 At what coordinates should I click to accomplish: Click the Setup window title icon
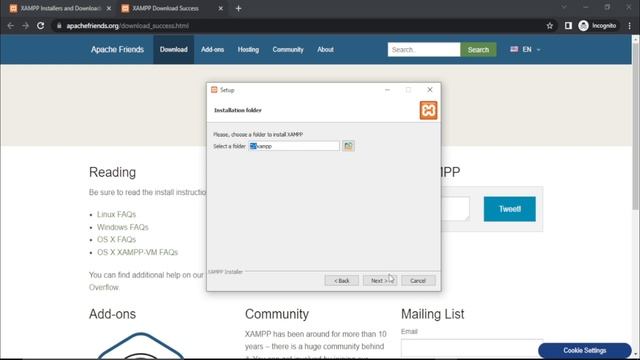[x=214, y=90]
